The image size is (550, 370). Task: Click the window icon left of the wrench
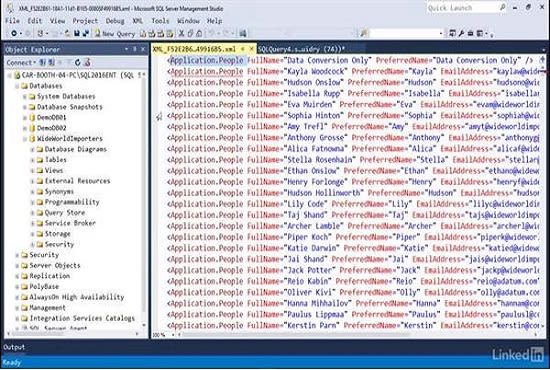[452, 33]
